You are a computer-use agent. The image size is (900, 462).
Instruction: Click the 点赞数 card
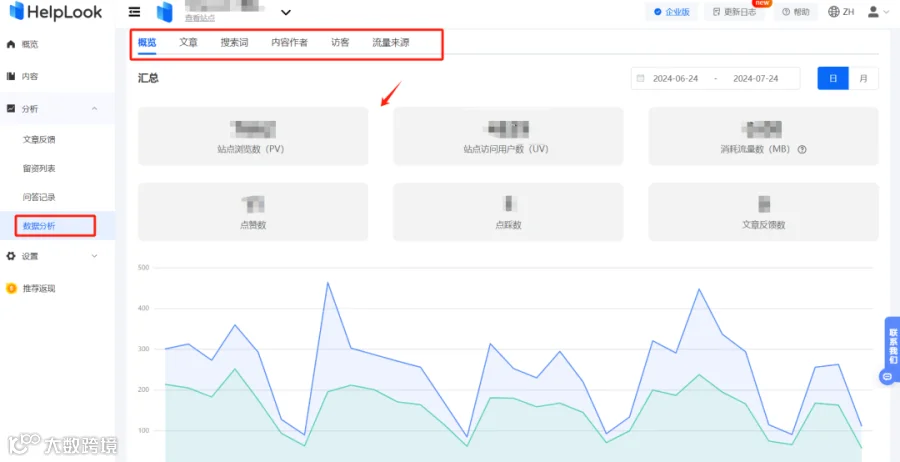tap(253, 212)
